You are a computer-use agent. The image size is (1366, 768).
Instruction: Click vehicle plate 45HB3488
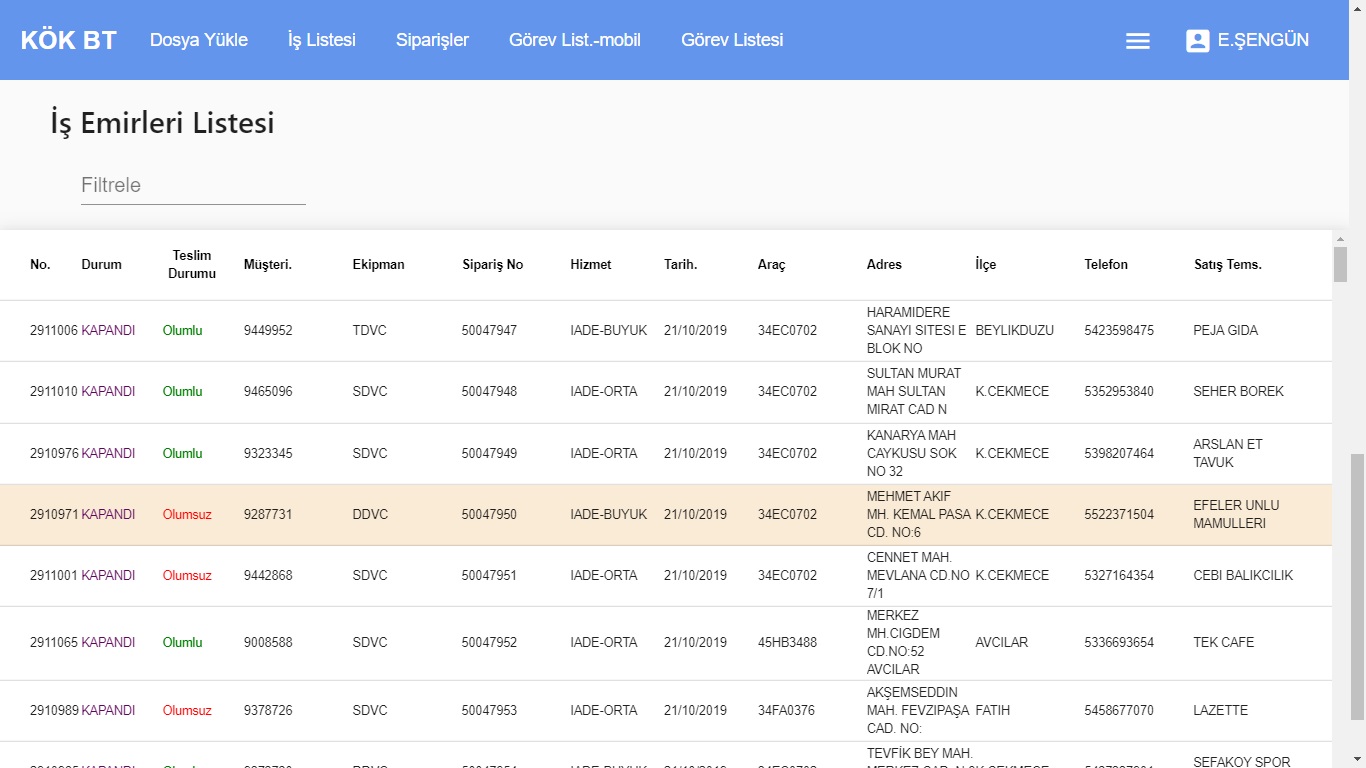coord(787,643)
